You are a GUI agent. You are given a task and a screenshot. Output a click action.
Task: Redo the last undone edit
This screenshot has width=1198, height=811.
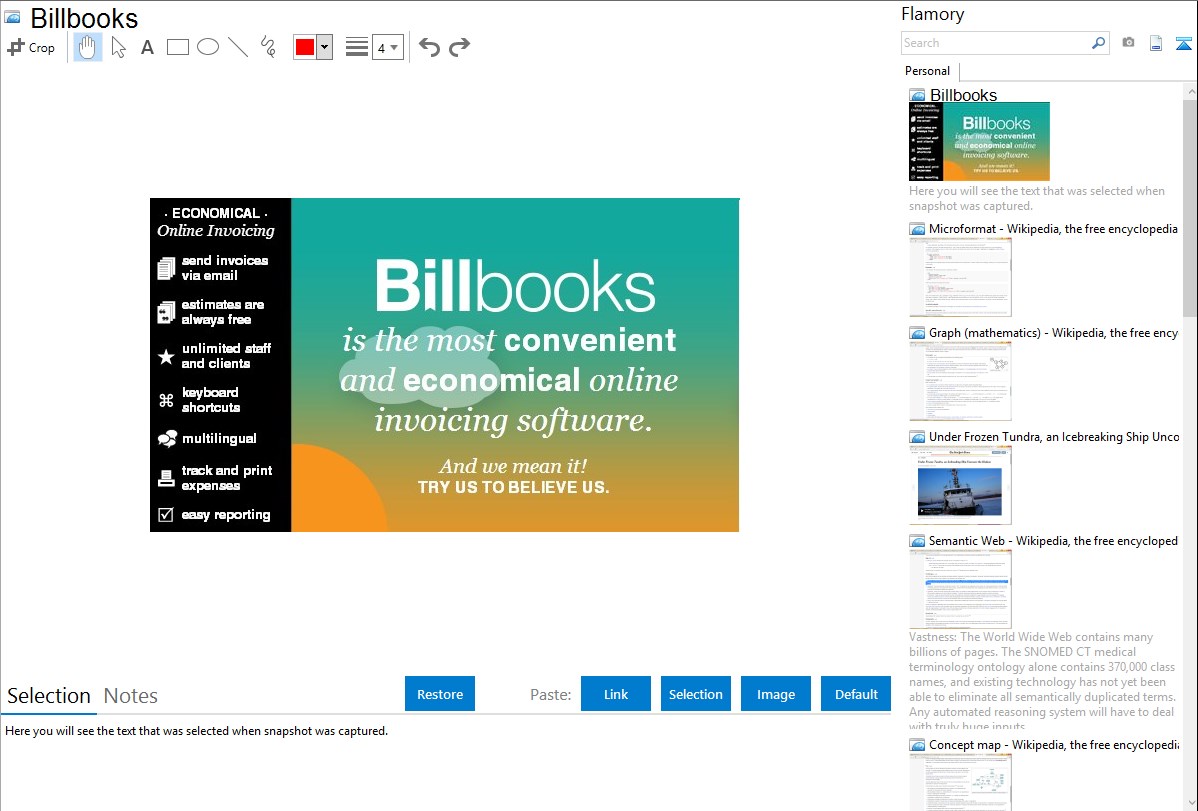(459, 47)
